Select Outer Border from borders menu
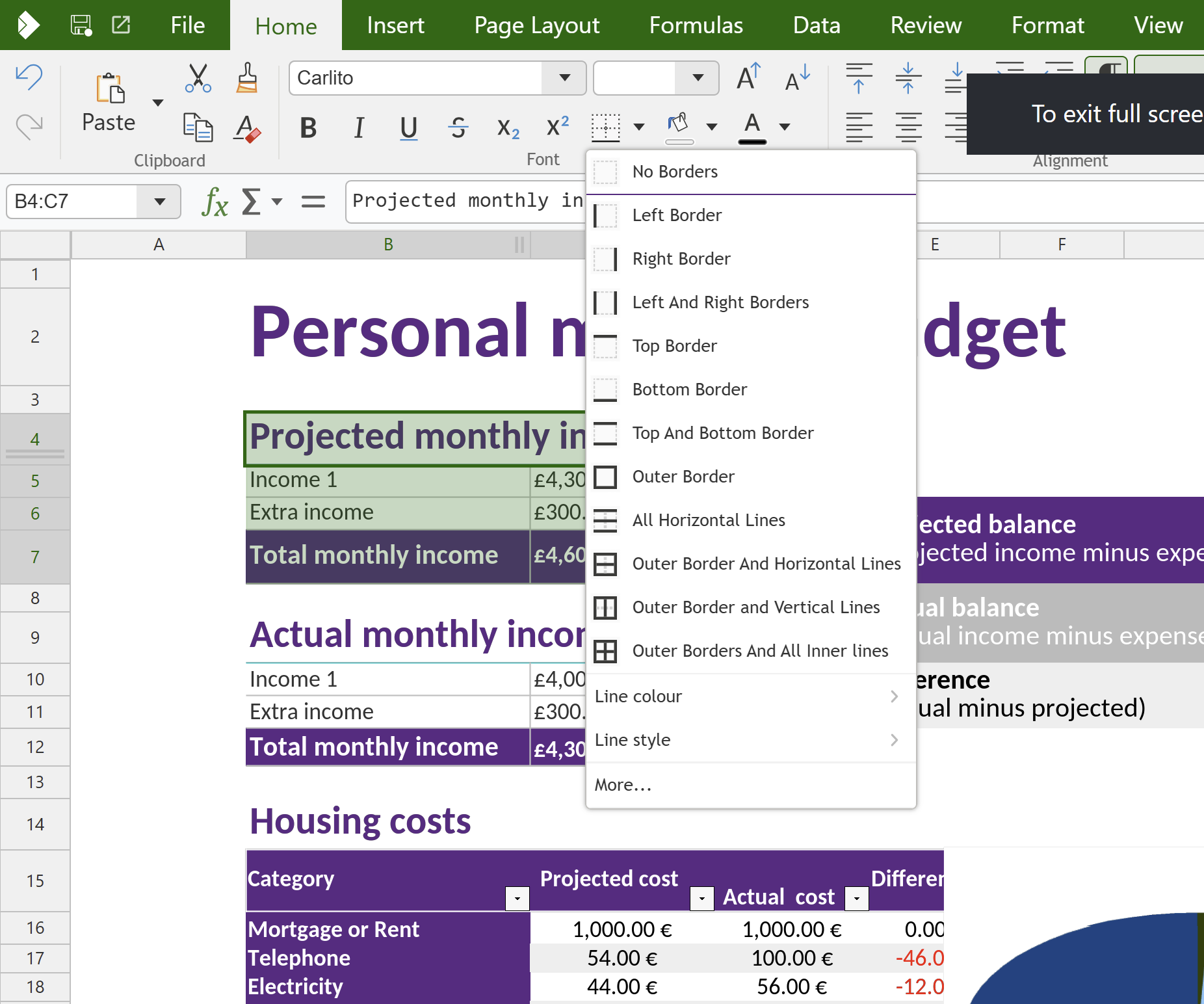Viewport: 1204px width, 1004px height. 683,477
